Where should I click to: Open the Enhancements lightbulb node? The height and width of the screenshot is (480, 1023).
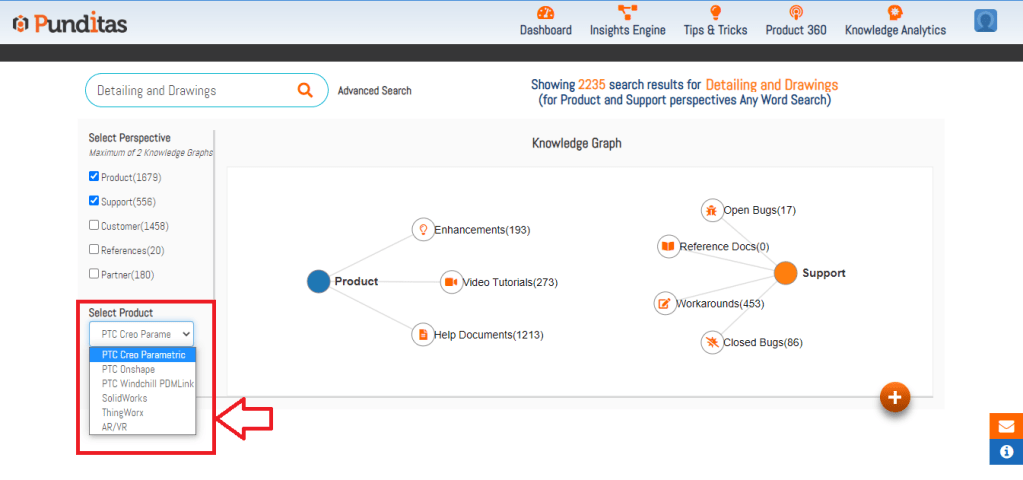click(423, 229)
